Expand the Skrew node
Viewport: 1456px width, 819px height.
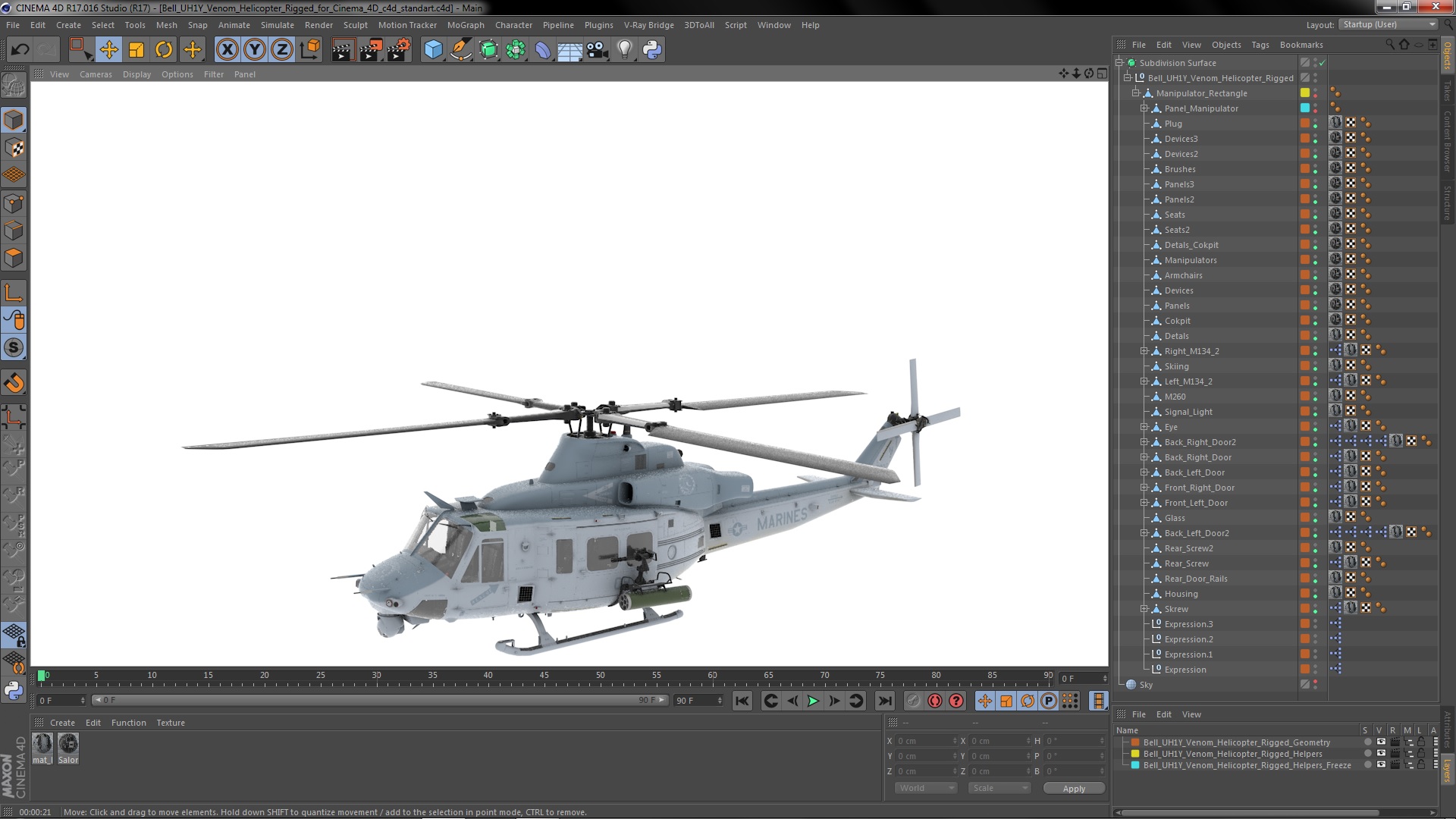click(1144, 609)
